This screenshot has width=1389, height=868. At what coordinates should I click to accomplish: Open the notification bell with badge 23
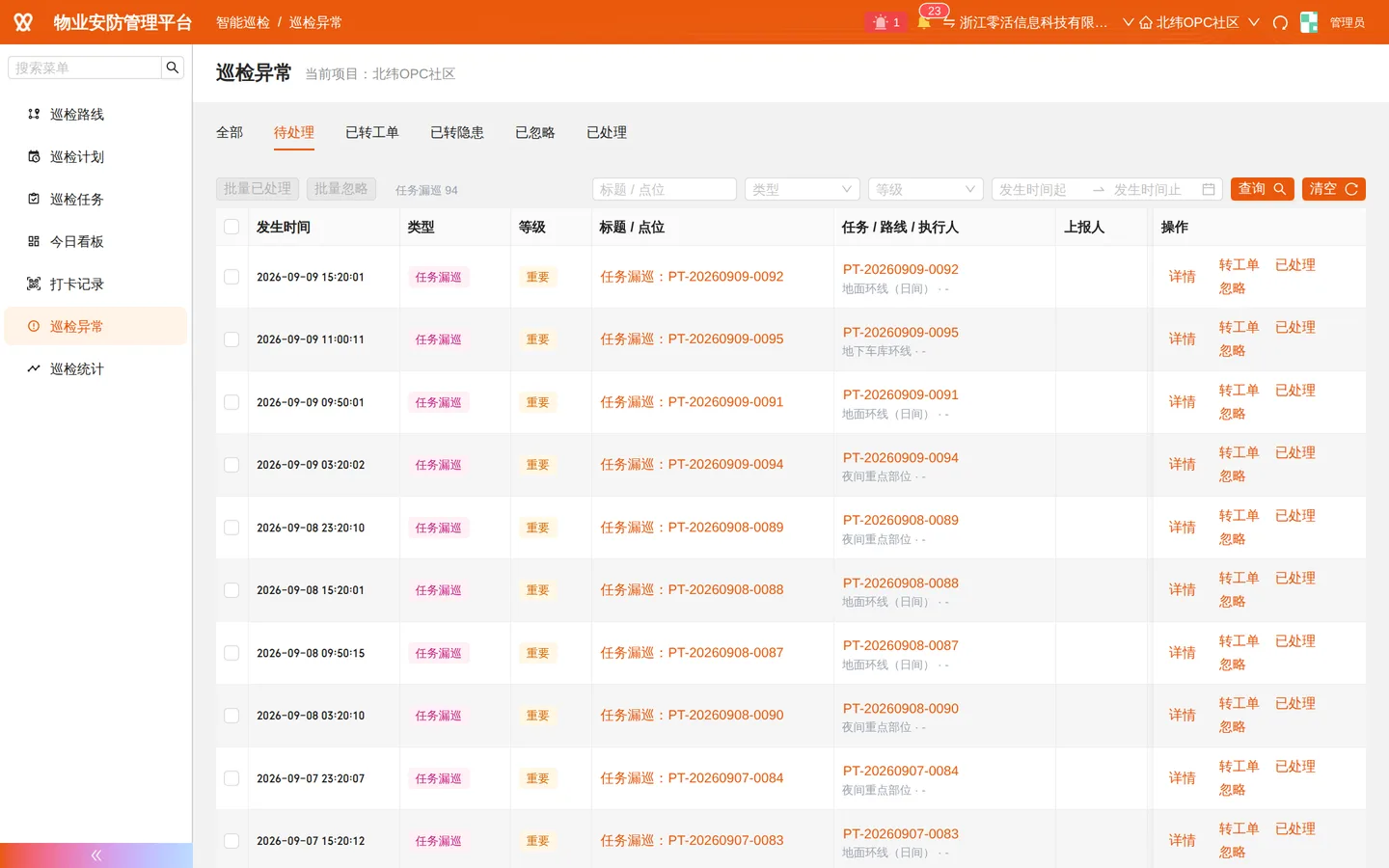pyautogui.click(x=924, y=22)
